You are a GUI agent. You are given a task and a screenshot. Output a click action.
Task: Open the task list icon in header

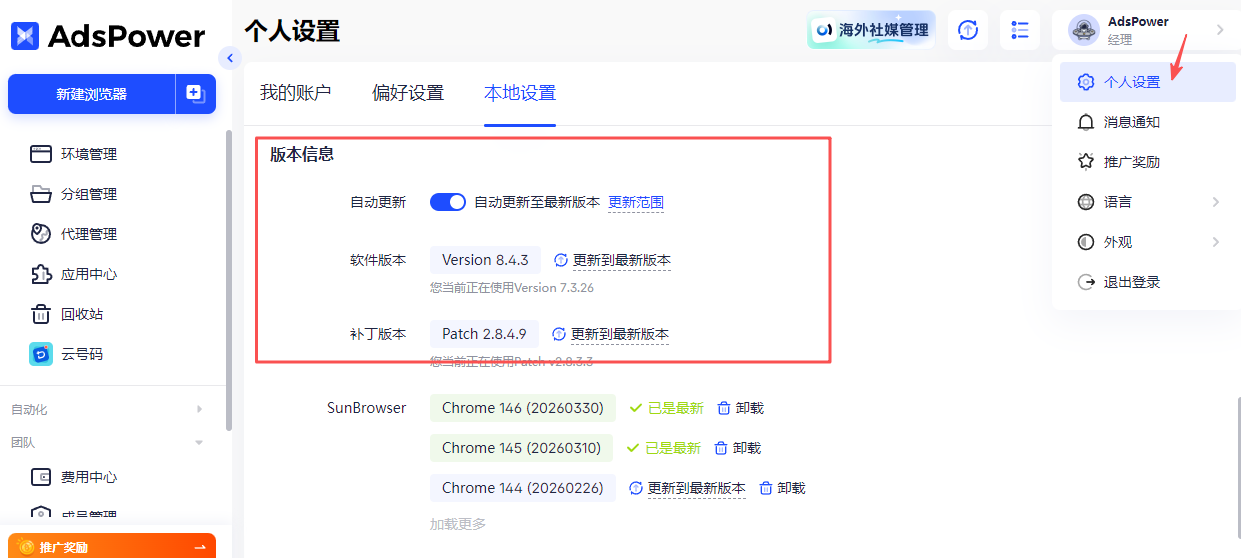tap(1020, 30)
